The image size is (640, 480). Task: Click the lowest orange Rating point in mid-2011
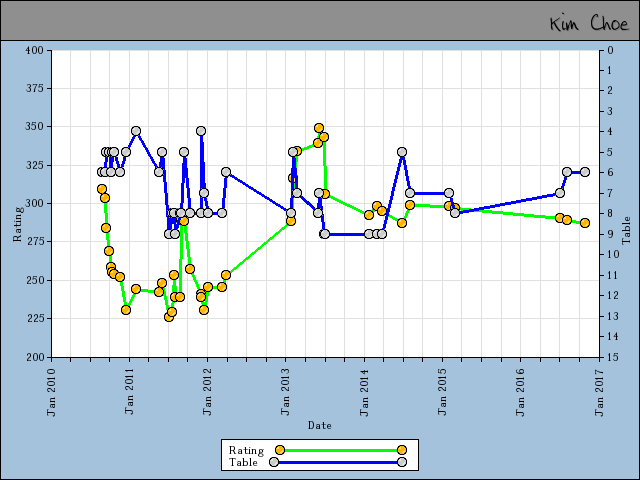coord(169,317)
